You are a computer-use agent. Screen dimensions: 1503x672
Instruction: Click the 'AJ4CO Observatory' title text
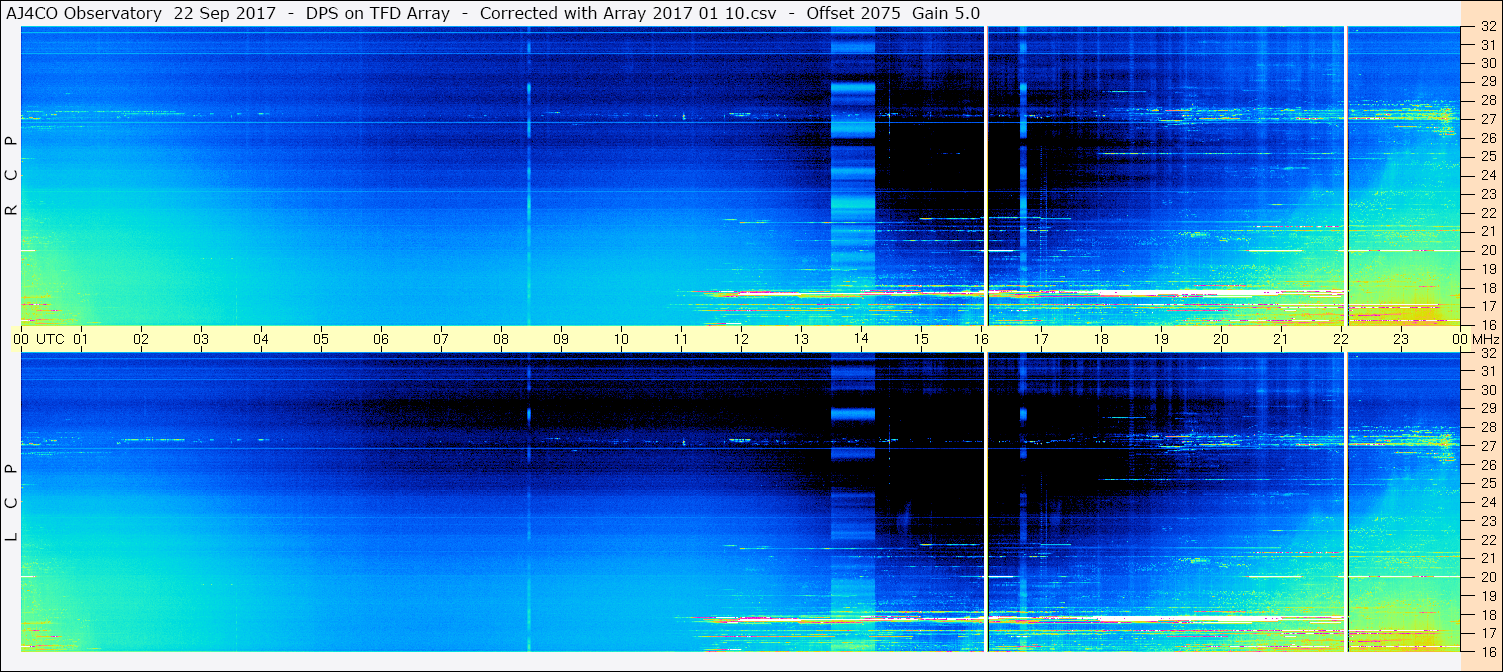85,13
